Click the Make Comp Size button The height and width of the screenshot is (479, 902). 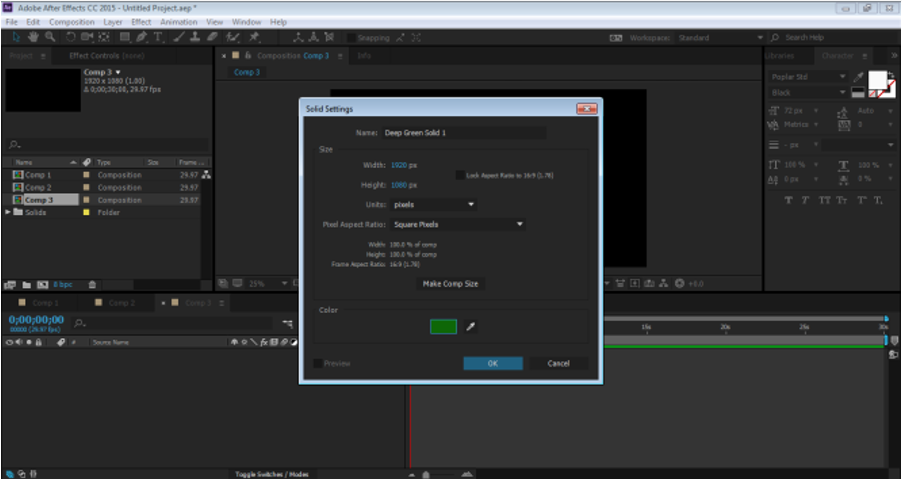pyautogui.click(x=450, y=284)
